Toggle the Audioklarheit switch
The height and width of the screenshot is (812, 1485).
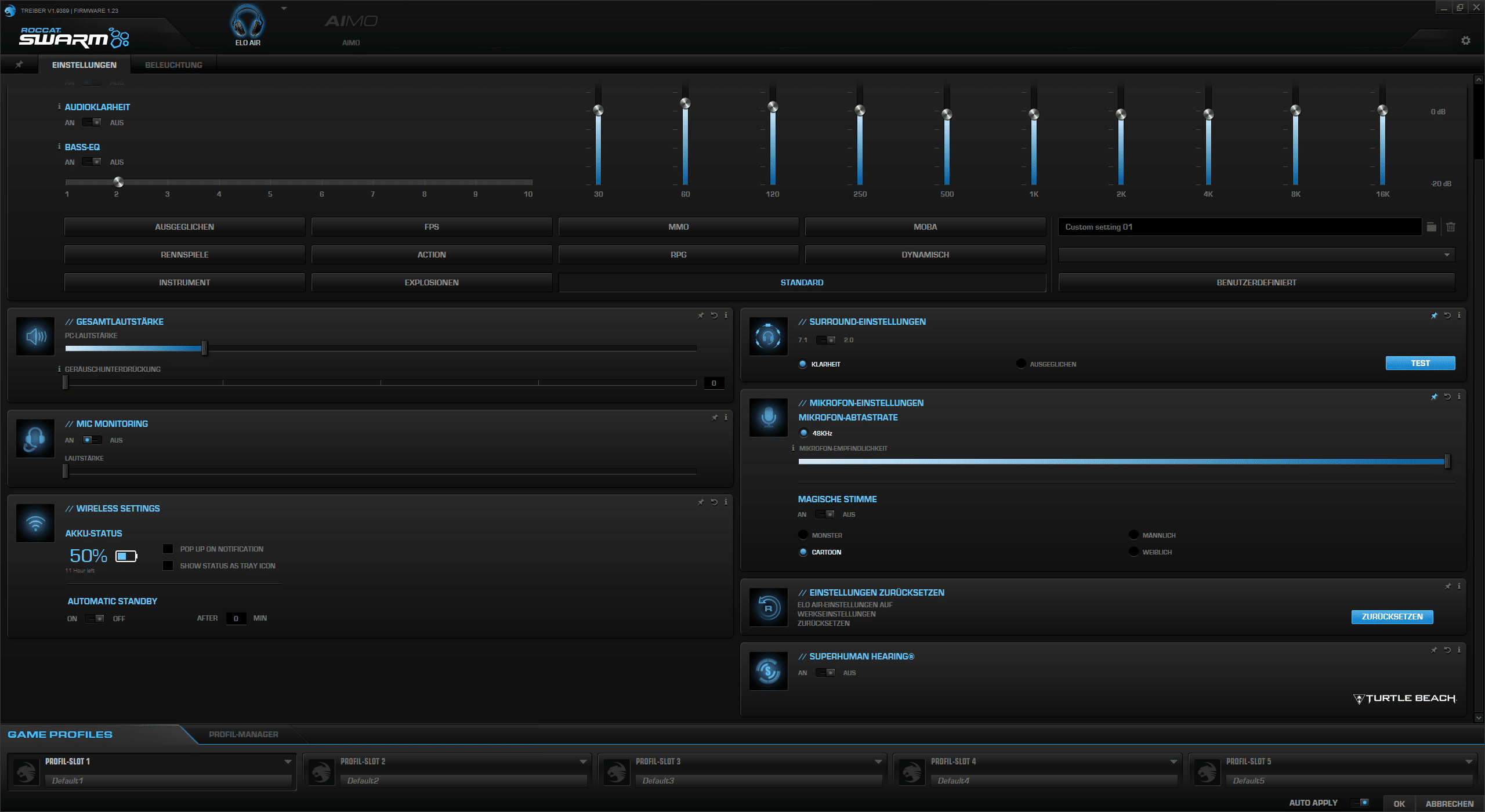tap(91, 122)
